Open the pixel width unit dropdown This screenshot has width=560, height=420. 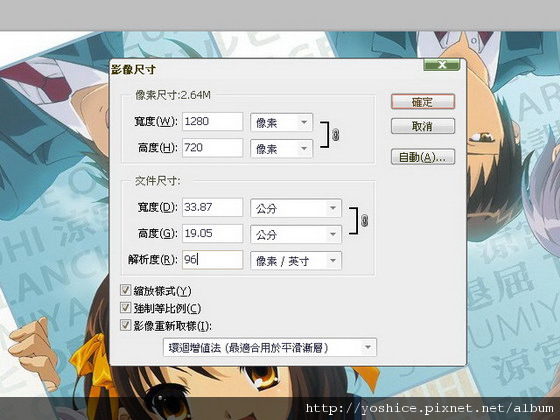click(281, 122)
